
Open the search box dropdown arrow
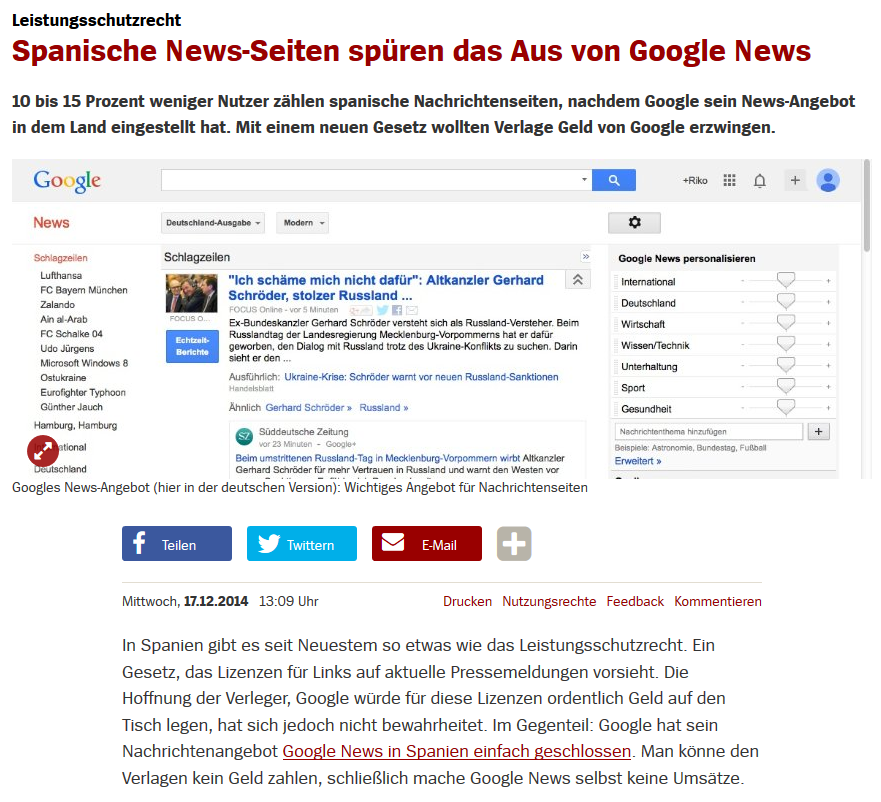pyautogui.click(x=584, y=180)
